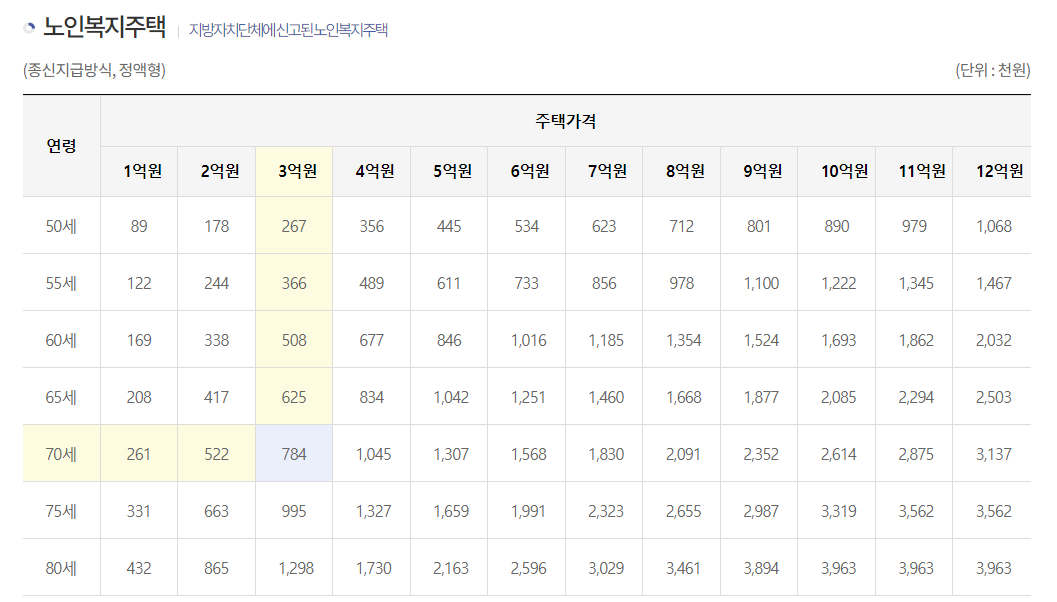Click cell 1,068 in the 50세 row
Screen dimensions: 1057x602
(x=992, y=226)
